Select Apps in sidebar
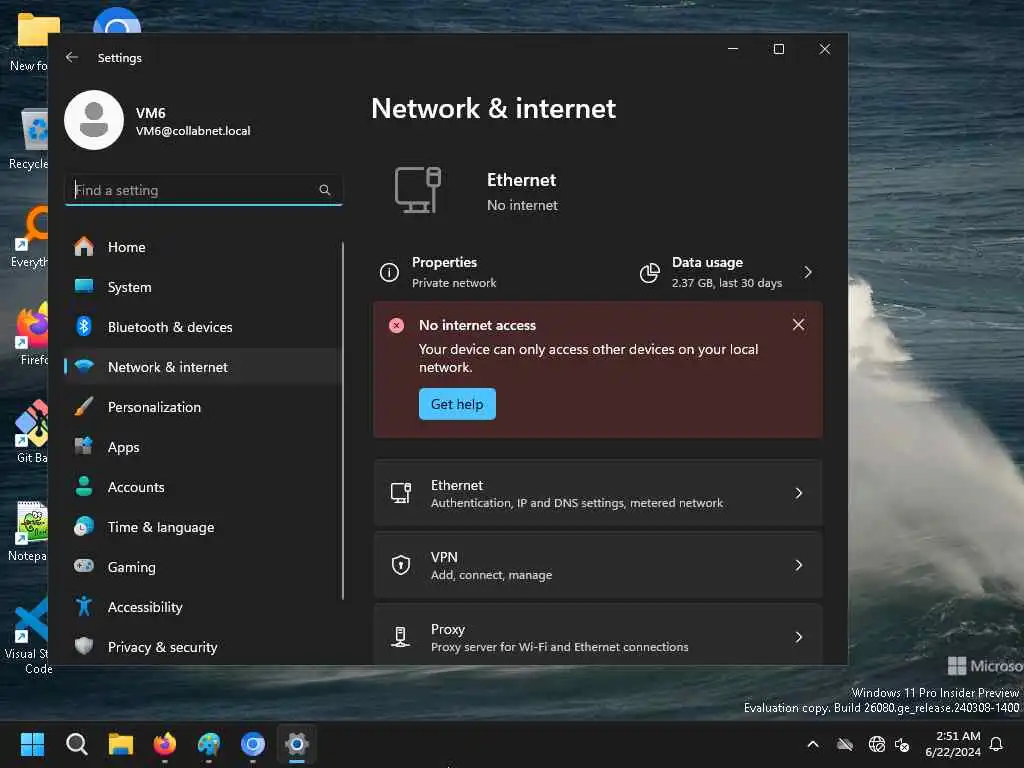The width and height of the screenshot is (1024, 768). coord(202,447)
